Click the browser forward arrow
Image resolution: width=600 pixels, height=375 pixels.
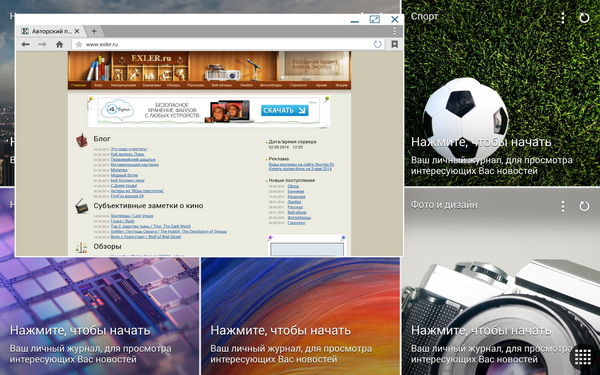(42, 44)
